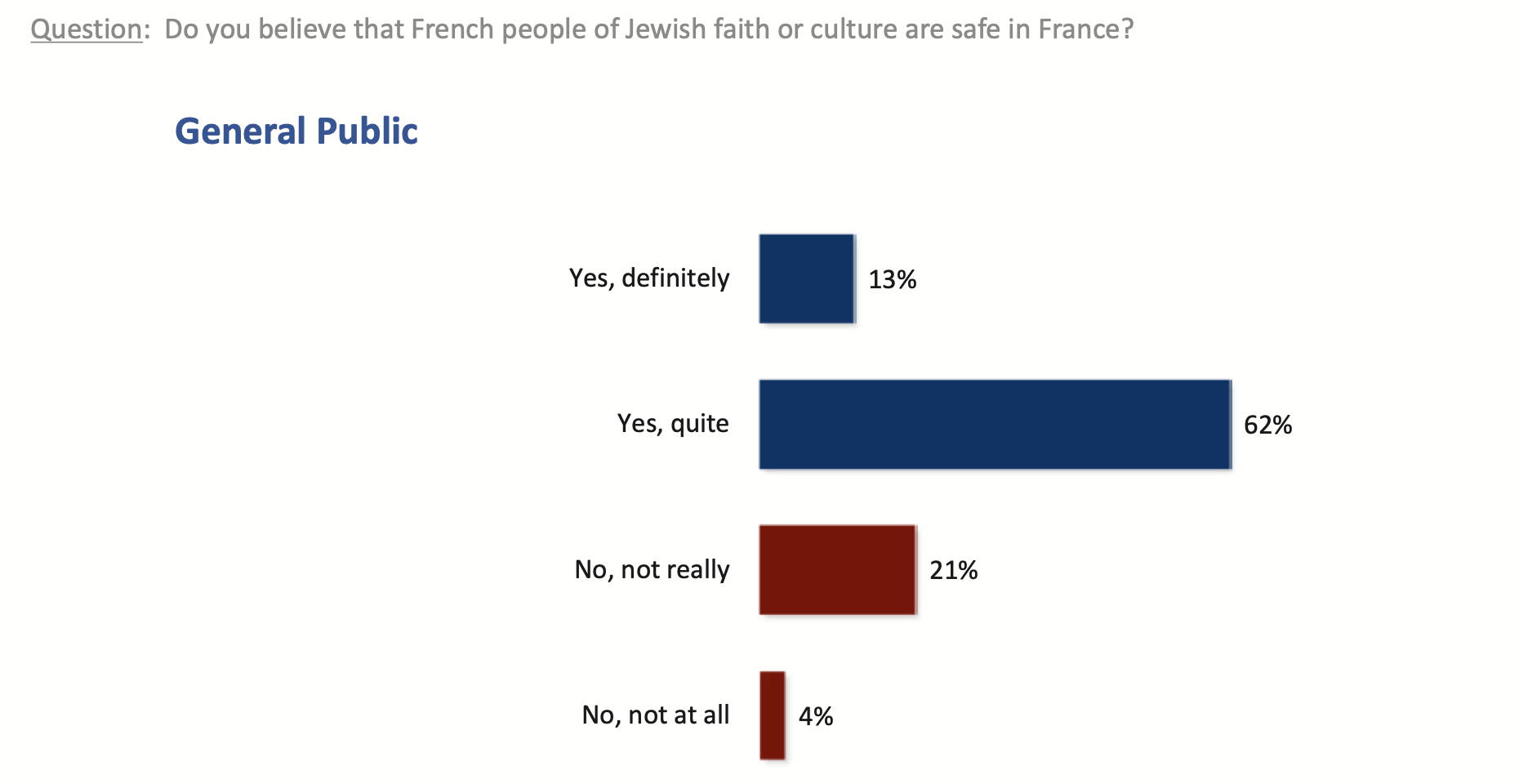The height and width of the screenshot is (784, 1519).
Task: Click the "Yes, quite" category label
Action: (x=673, y=424)
